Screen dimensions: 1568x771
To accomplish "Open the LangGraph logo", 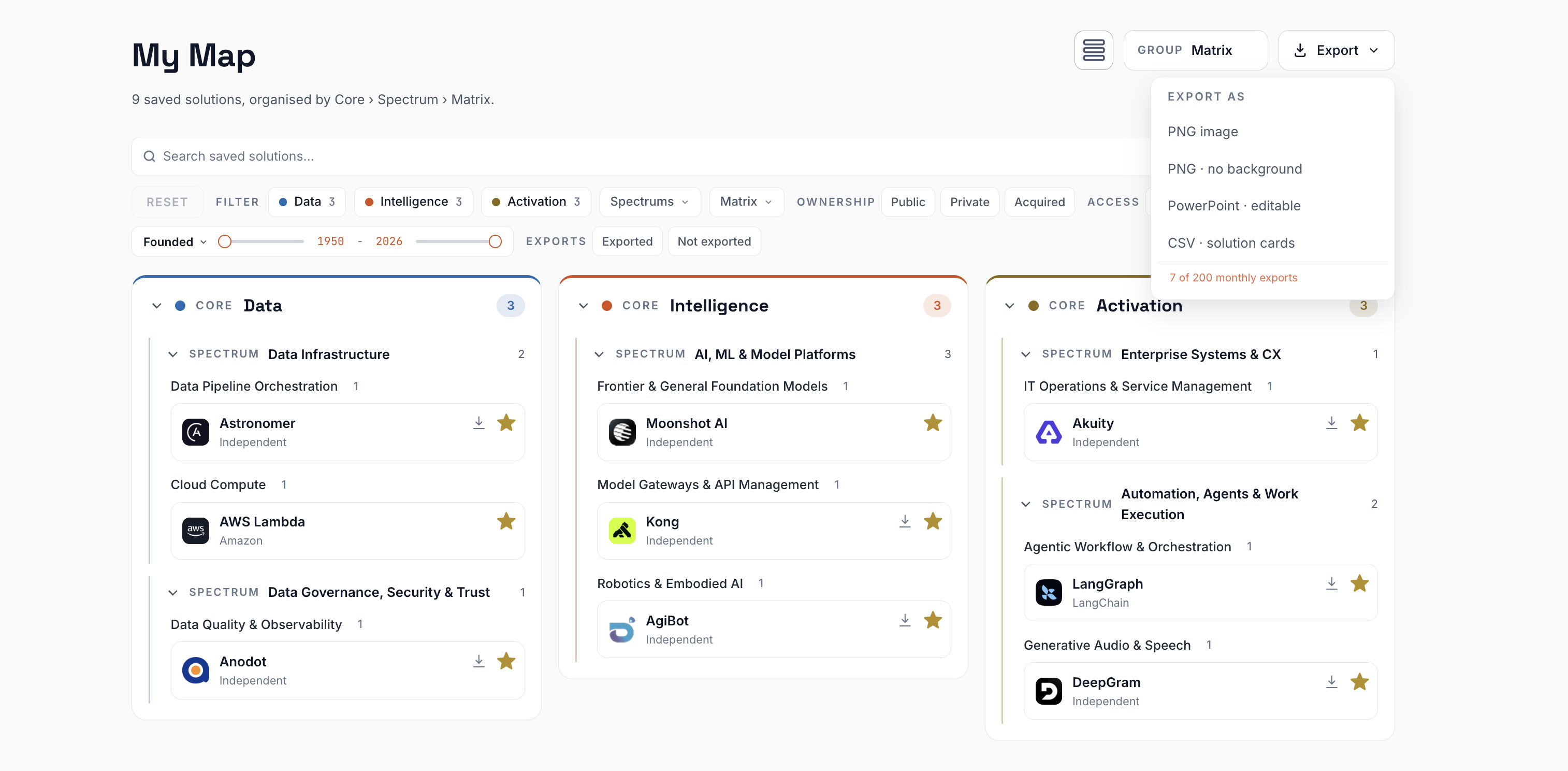I will coord(1049,593).
